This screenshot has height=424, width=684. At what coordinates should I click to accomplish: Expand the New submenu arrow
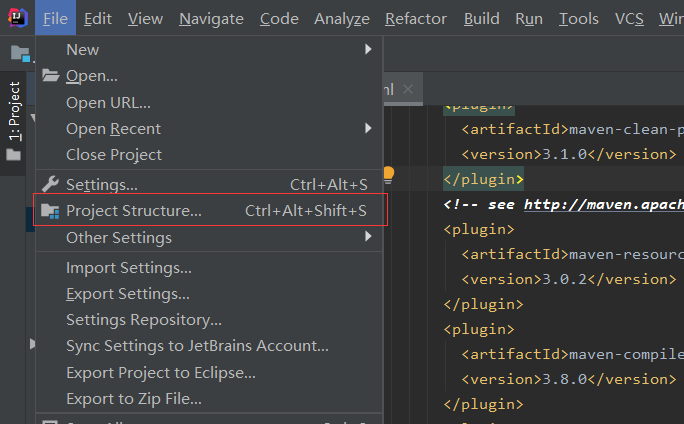(x=368, y=49)
